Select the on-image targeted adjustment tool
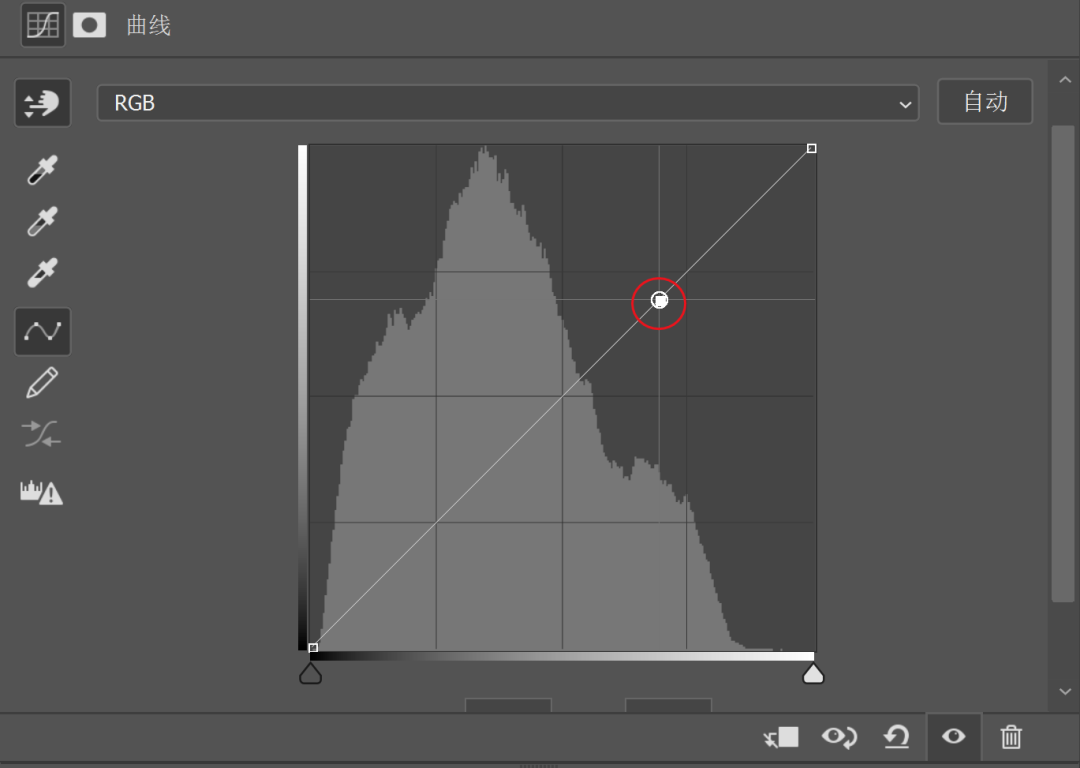 [x=42, y=103]
